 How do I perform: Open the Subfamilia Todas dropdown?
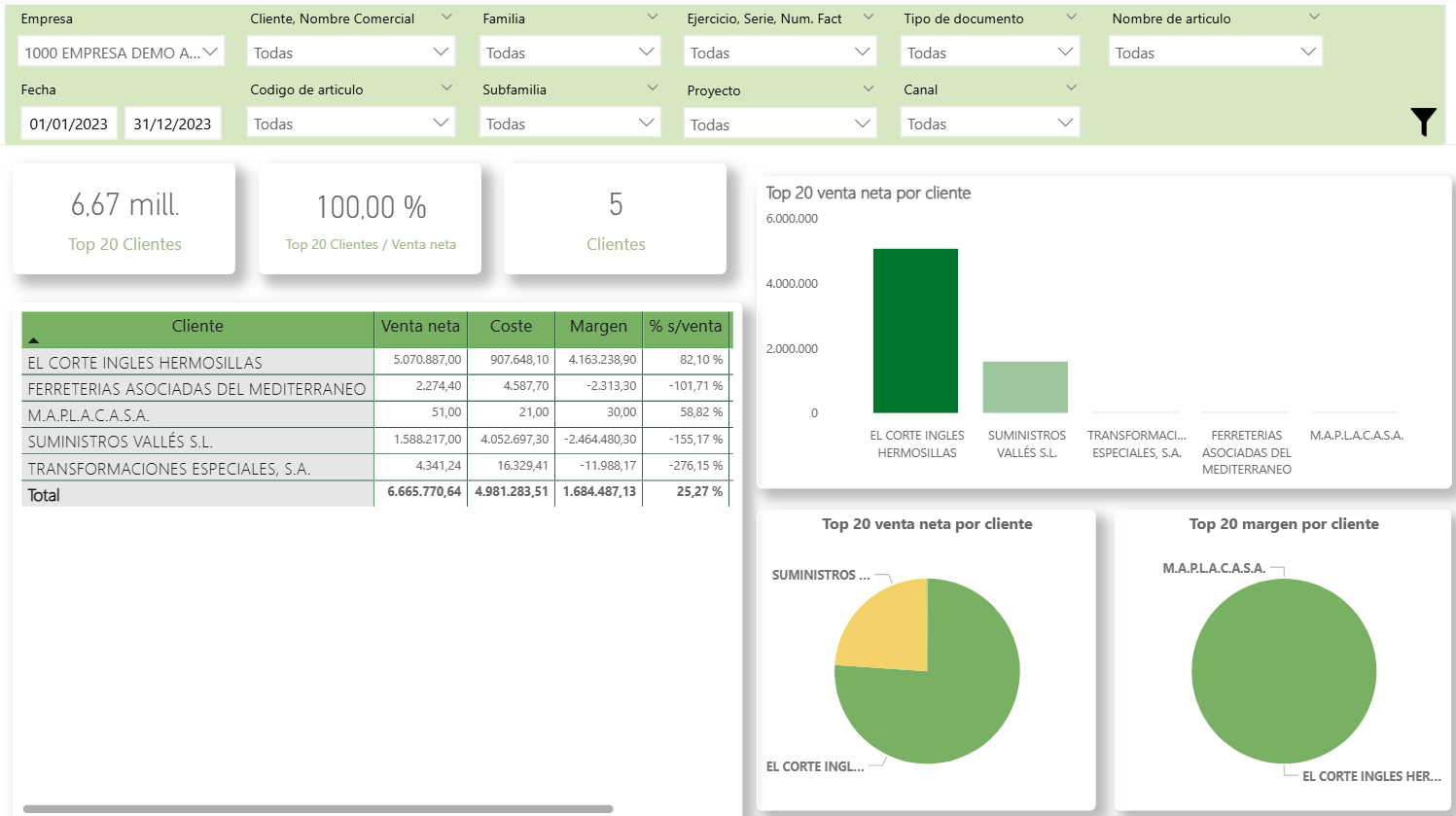(x=570, y=124)
